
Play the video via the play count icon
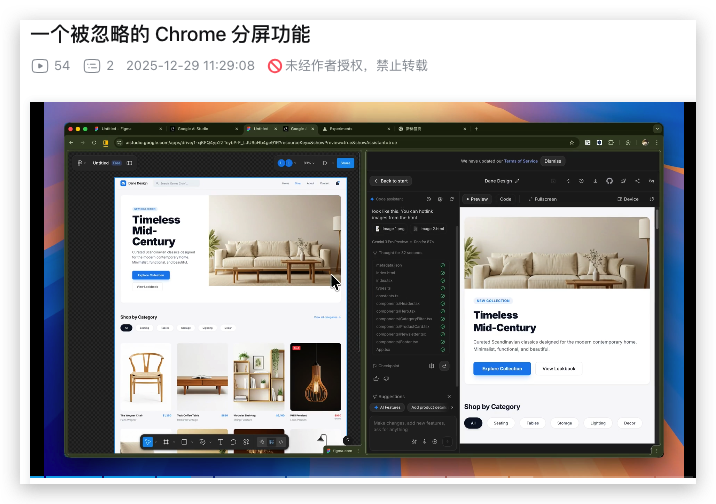pyautogui.click(x=40, y=66)
